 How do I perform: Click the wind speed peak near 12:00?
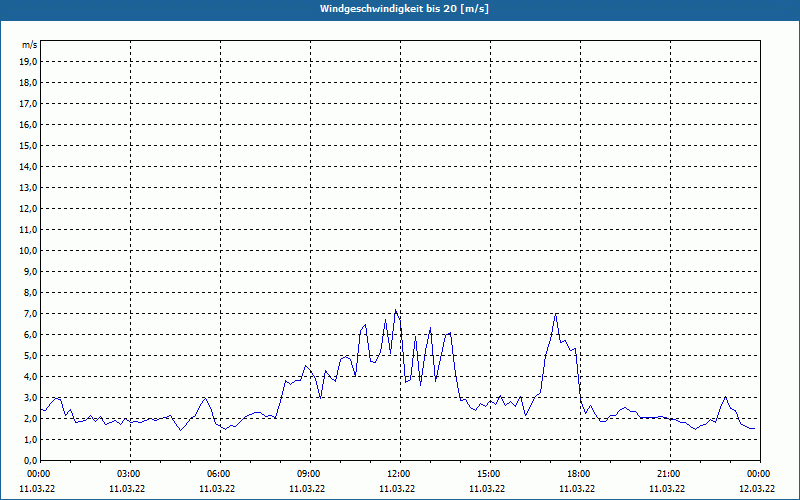395,310
